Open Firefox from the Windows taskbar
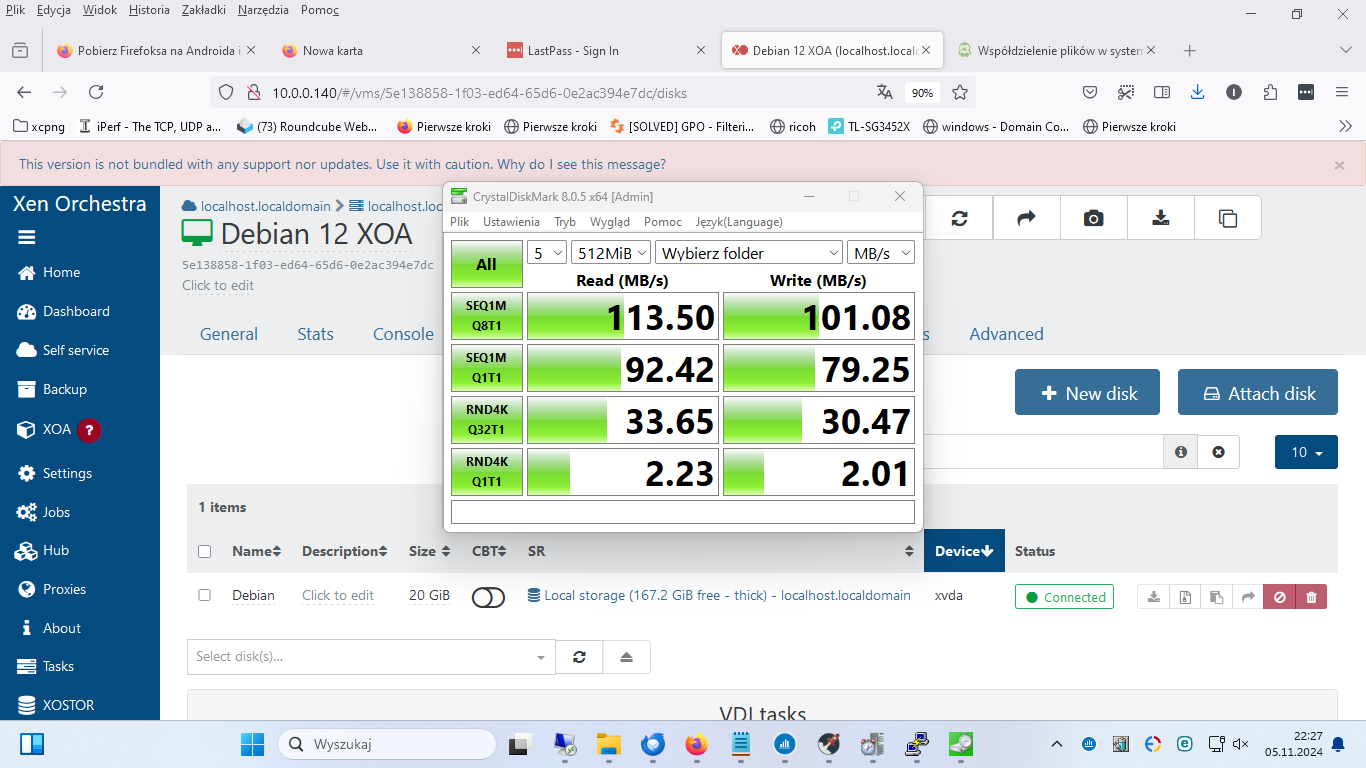Viewport: 1366px width, 768px height. 696,744
